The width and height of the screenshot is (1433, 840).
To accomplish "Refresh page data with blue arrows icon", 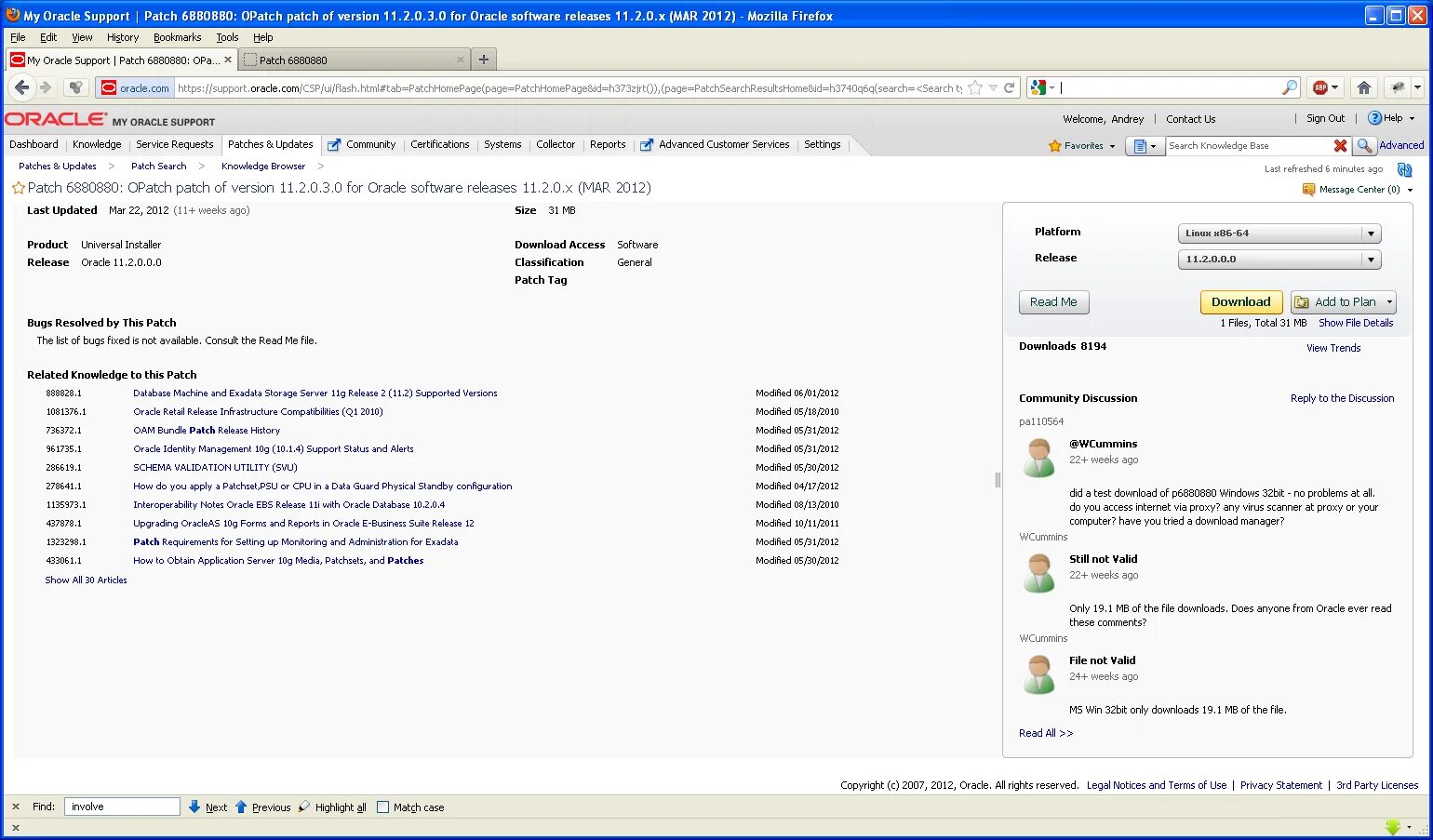I will coord(1404,169).
